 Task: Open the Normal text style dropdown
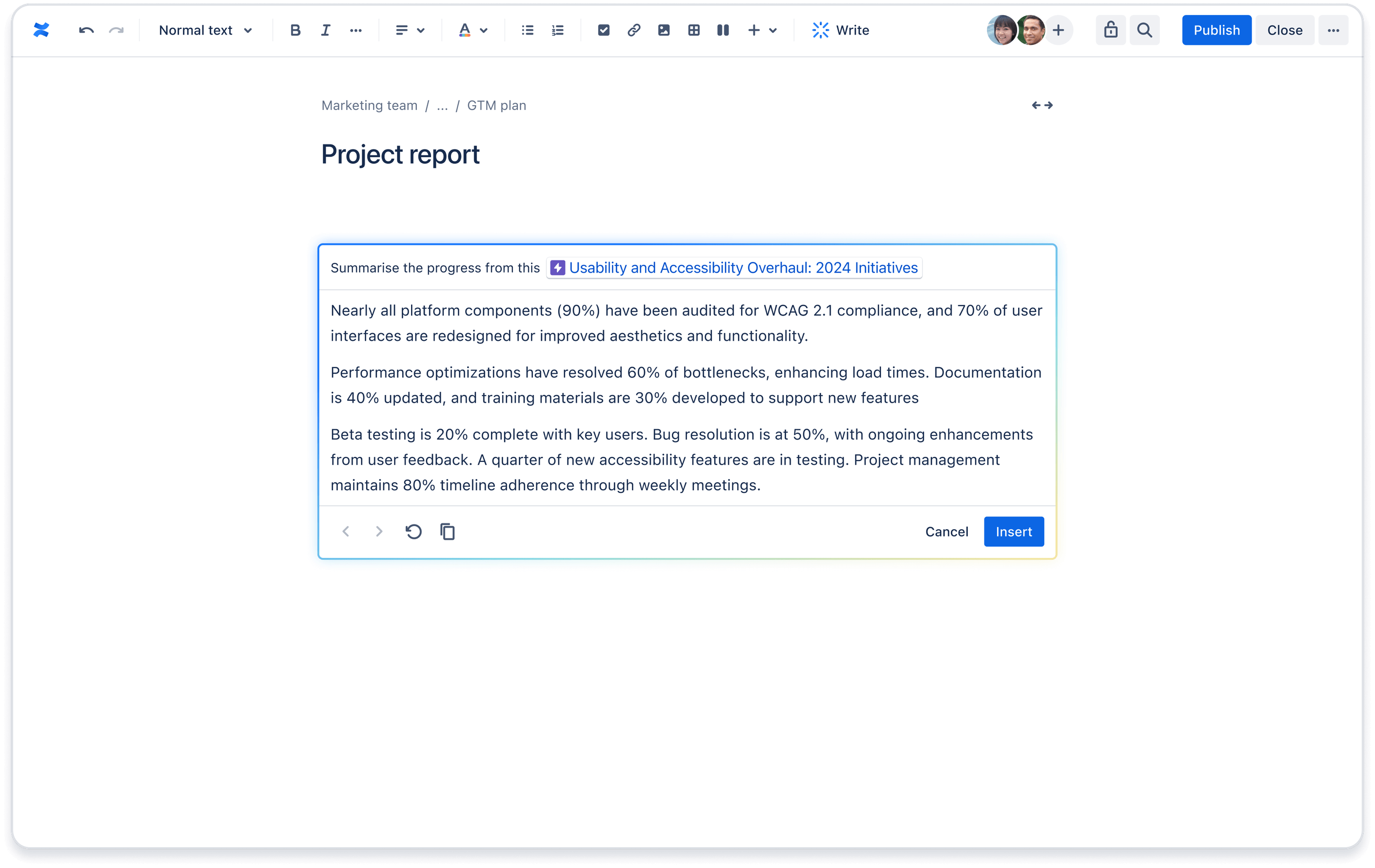[x=204, y=29]
